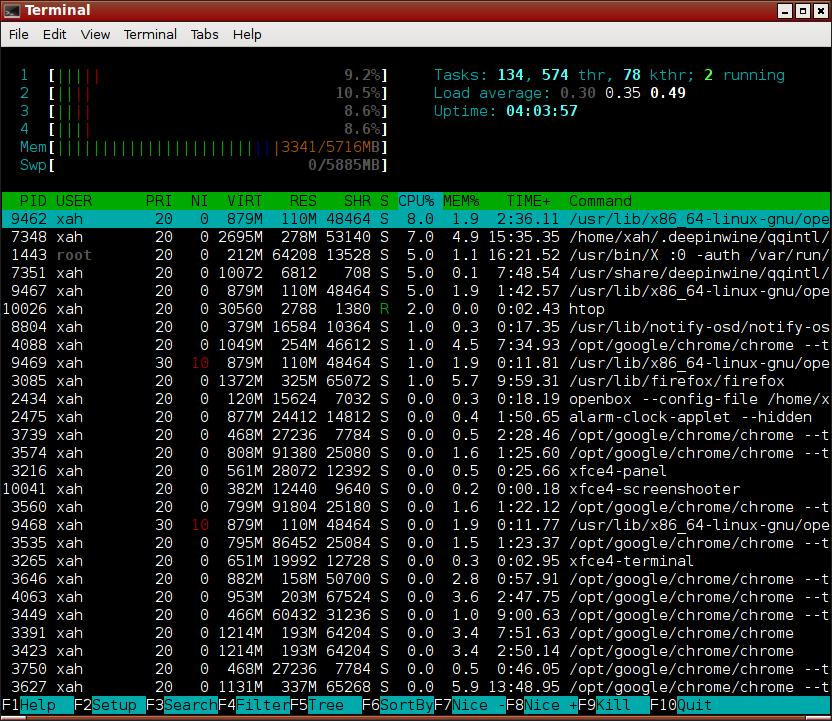Sort by the NI column header

pyautogui.click(x=200, y=201)
